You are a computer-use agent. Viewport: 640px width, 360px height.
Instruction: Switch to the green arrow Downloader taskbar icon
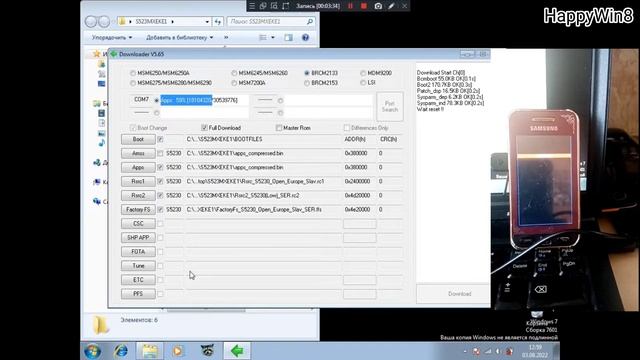coord(237,351)
